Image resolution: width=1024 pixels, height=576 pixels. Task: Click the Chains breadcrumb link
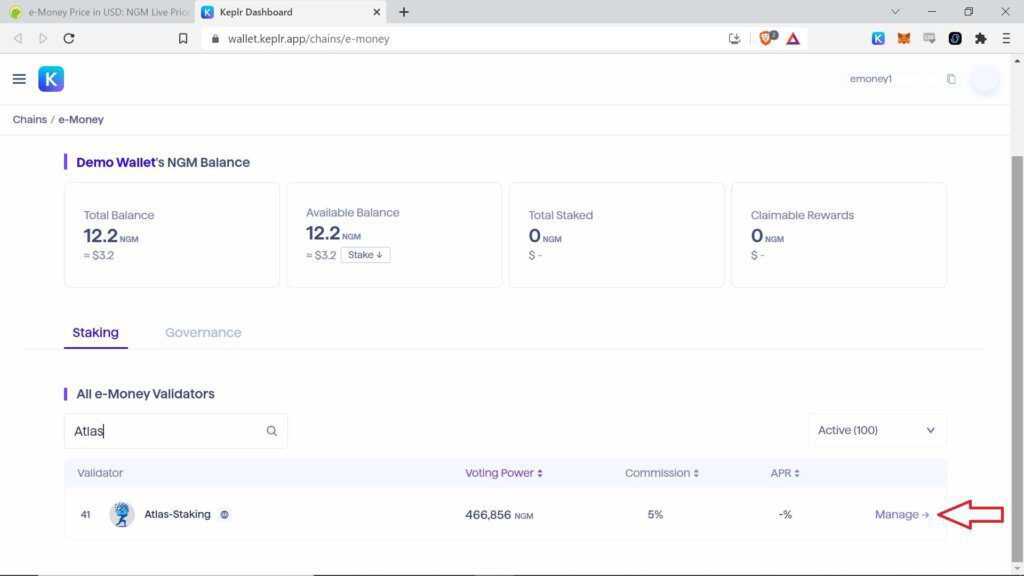click(x=29, y=120)
